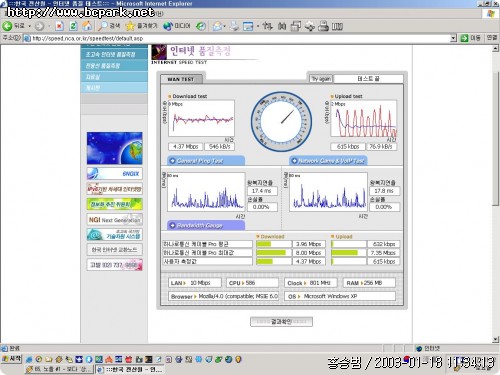This screenshot has width=500, height=375.
Task: Open Back button history dropdown arrow
Action: click(x=29, y=26)
